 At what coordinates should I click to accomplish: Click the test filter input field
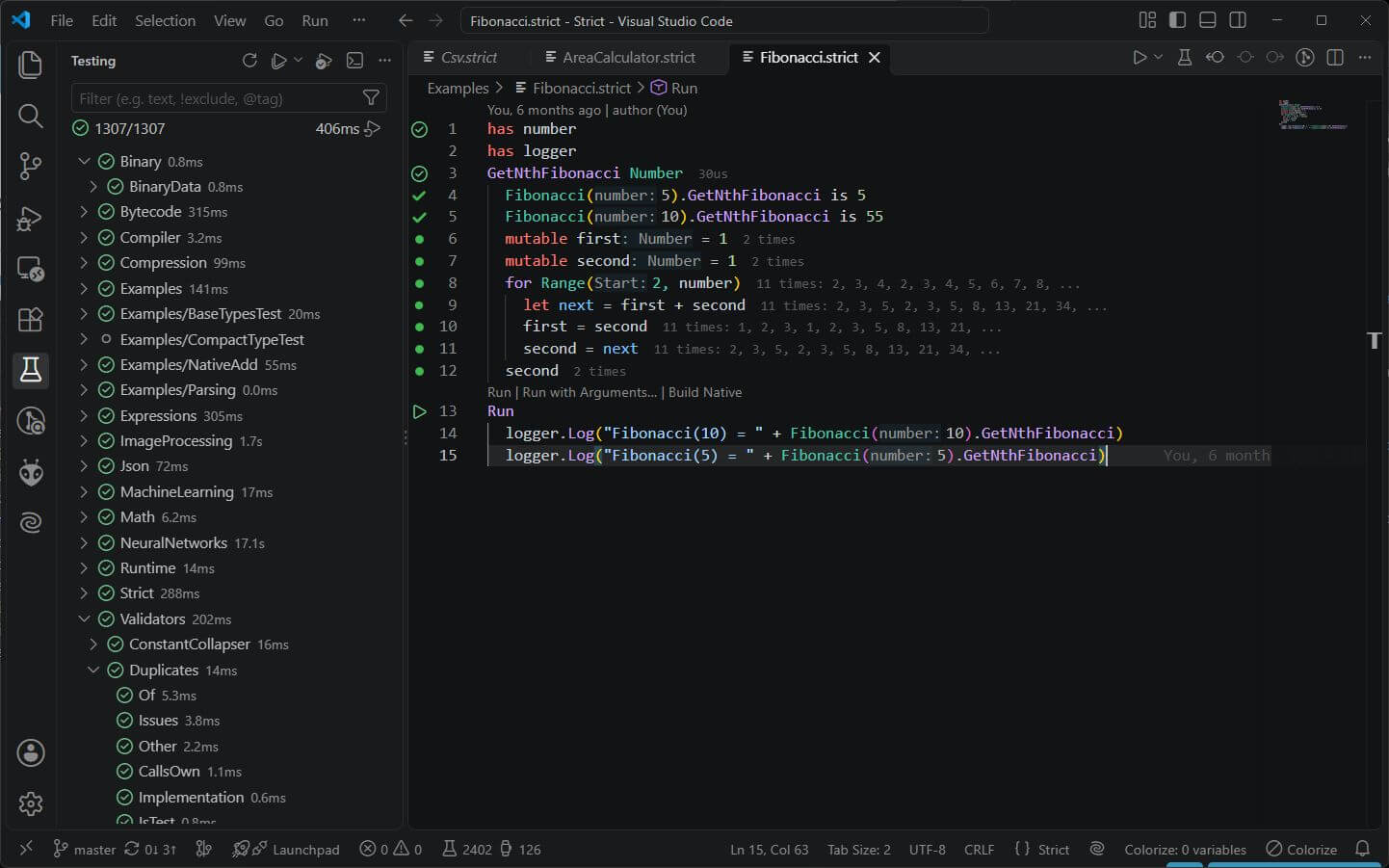(x=217, y=98)
